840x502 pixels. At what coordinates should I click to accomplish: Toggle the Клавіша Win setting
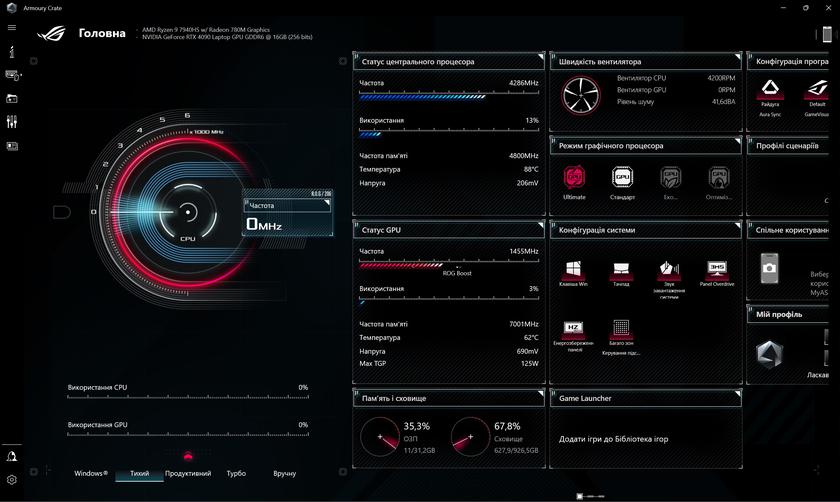coord(574,270)
